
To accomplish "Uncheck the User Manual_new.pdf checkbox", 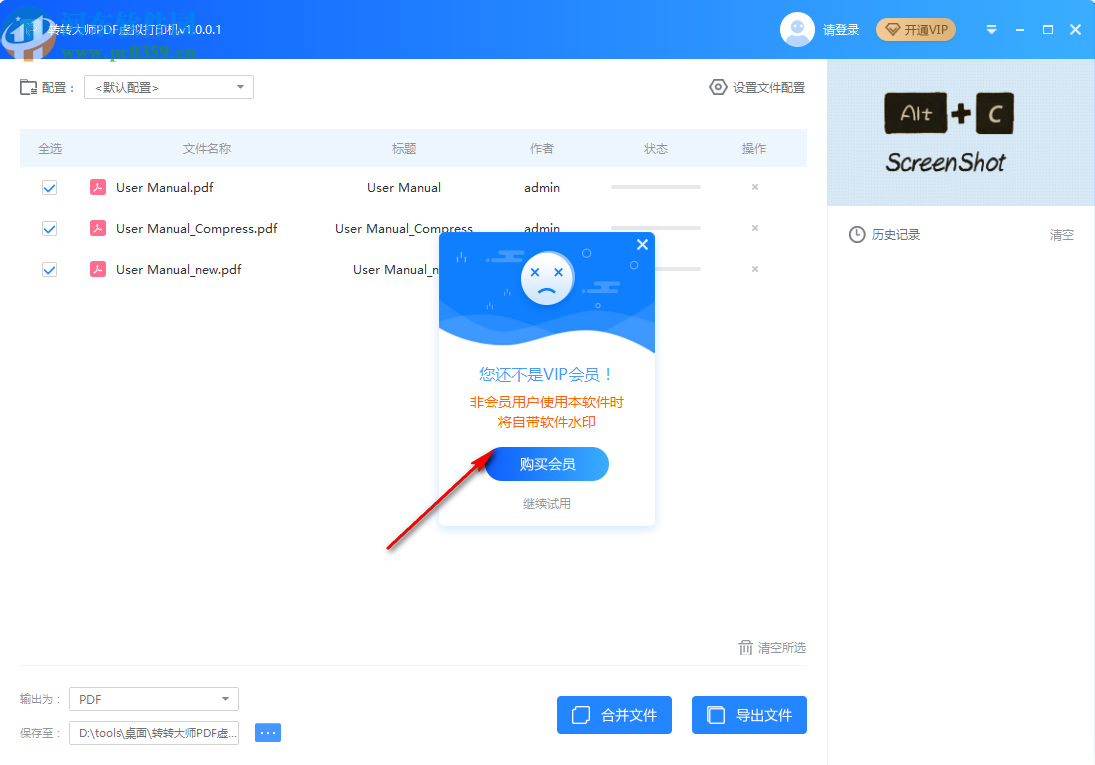I will click(x=50, y=270).
